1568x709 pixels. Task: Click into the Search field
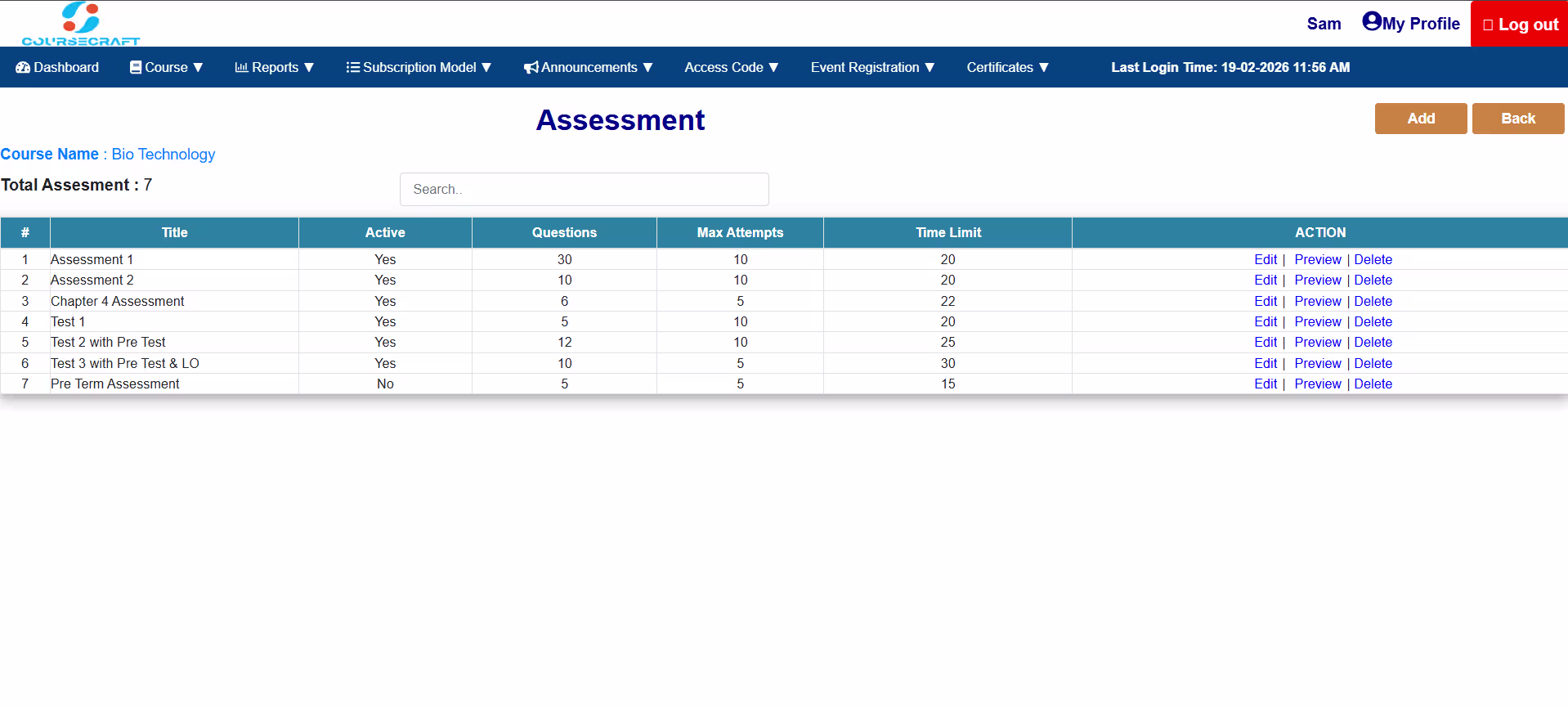(585, 189)
